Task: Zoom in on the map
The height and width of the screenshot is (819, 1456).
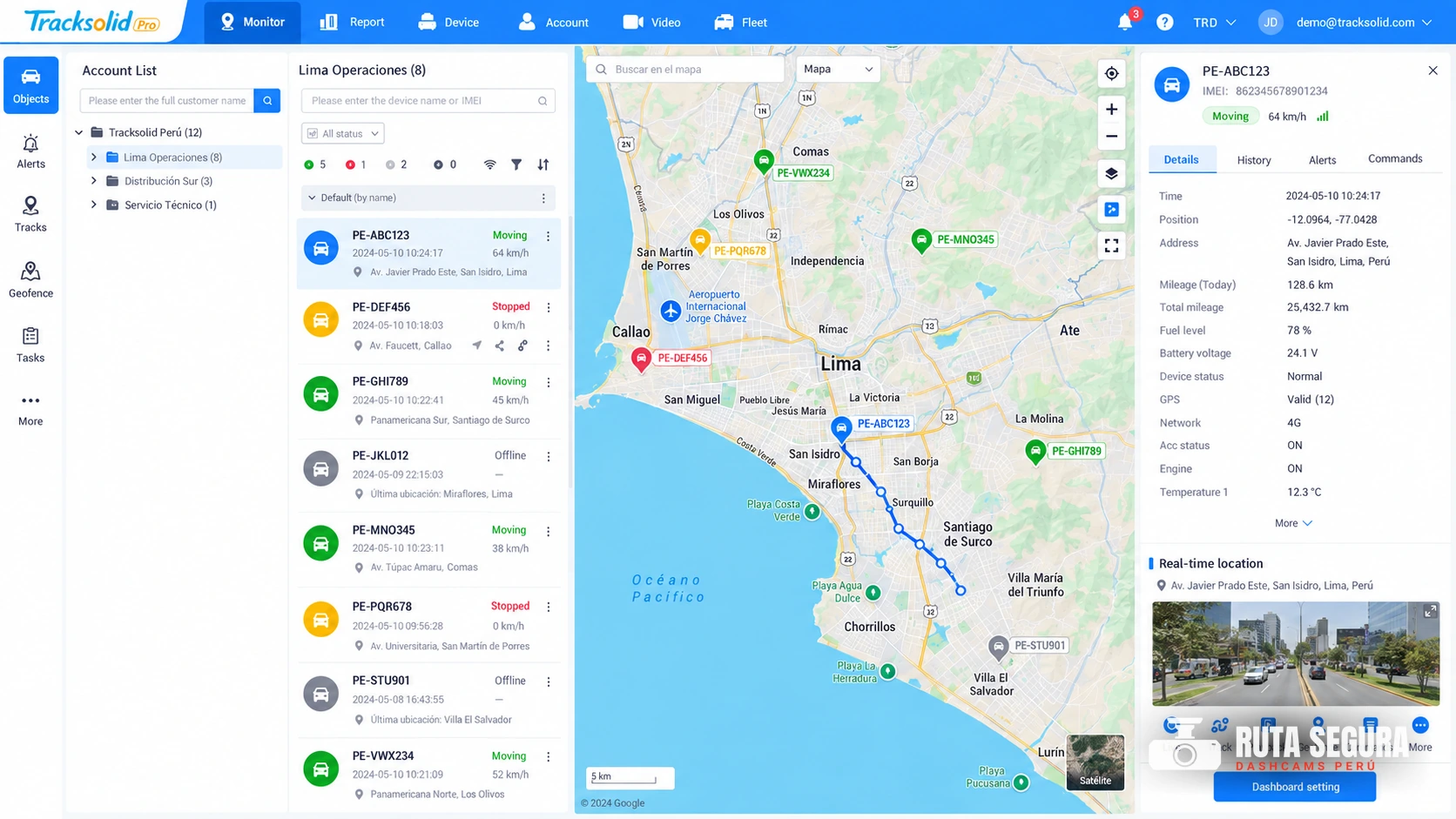Action: point(1111,110)
